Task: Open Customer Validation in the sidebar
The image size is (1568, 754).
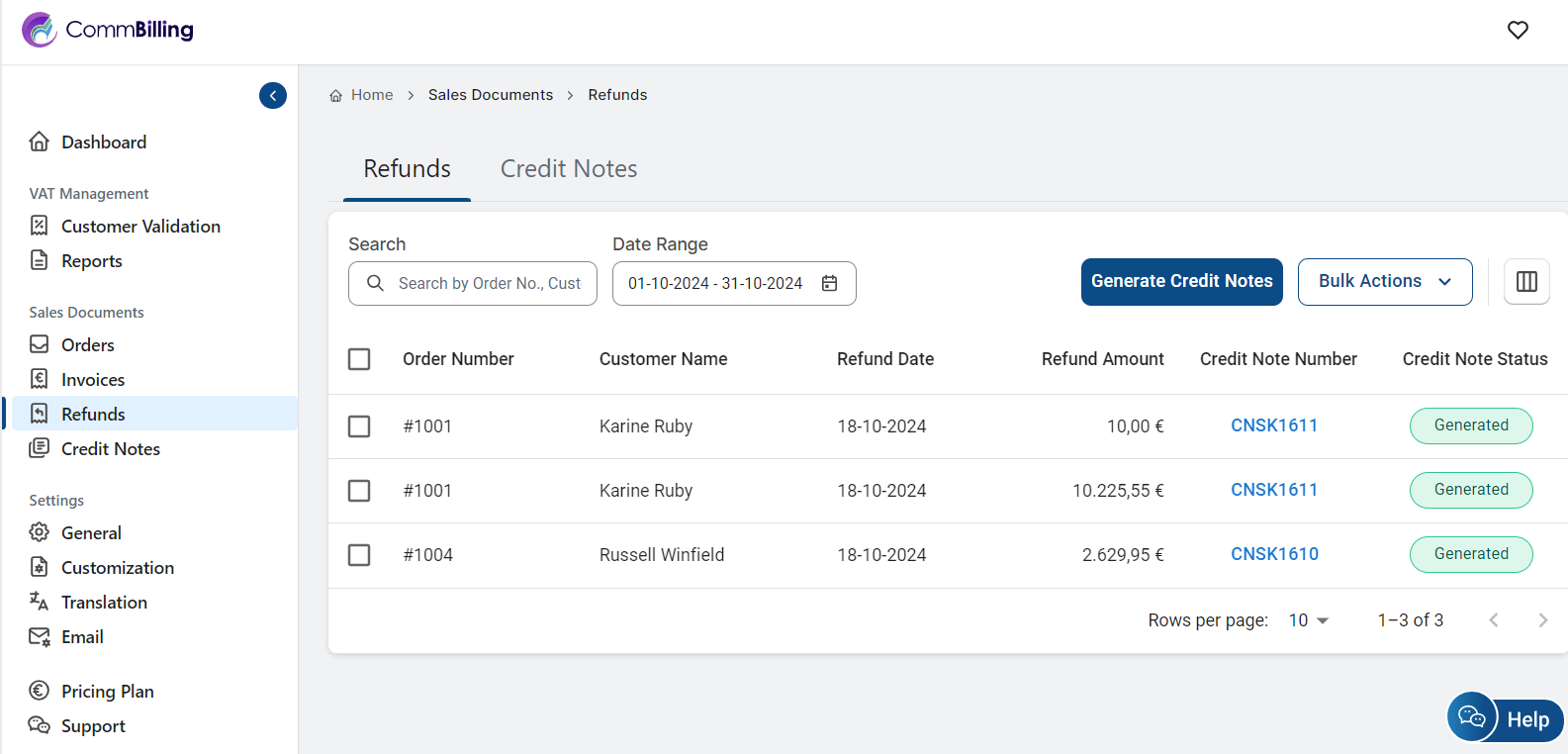Action: [x=140, y=227]
